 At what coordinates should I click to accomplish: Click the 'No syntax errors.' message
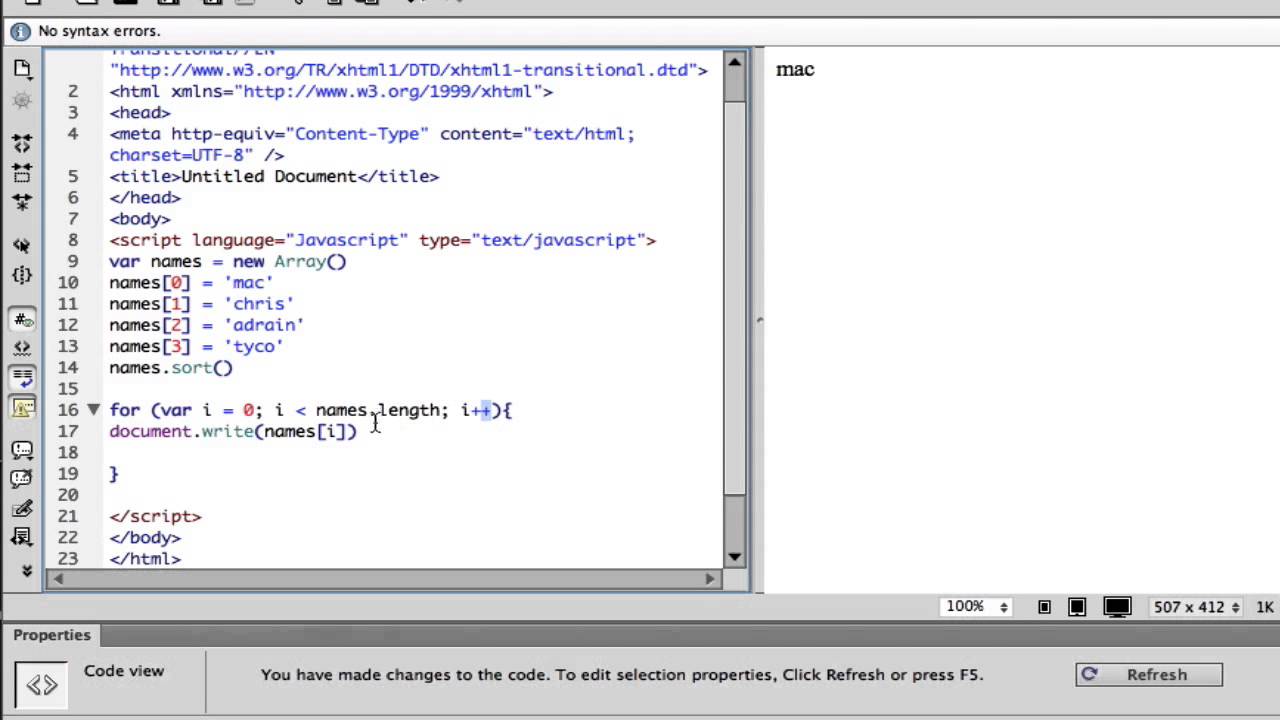point(99,31)
